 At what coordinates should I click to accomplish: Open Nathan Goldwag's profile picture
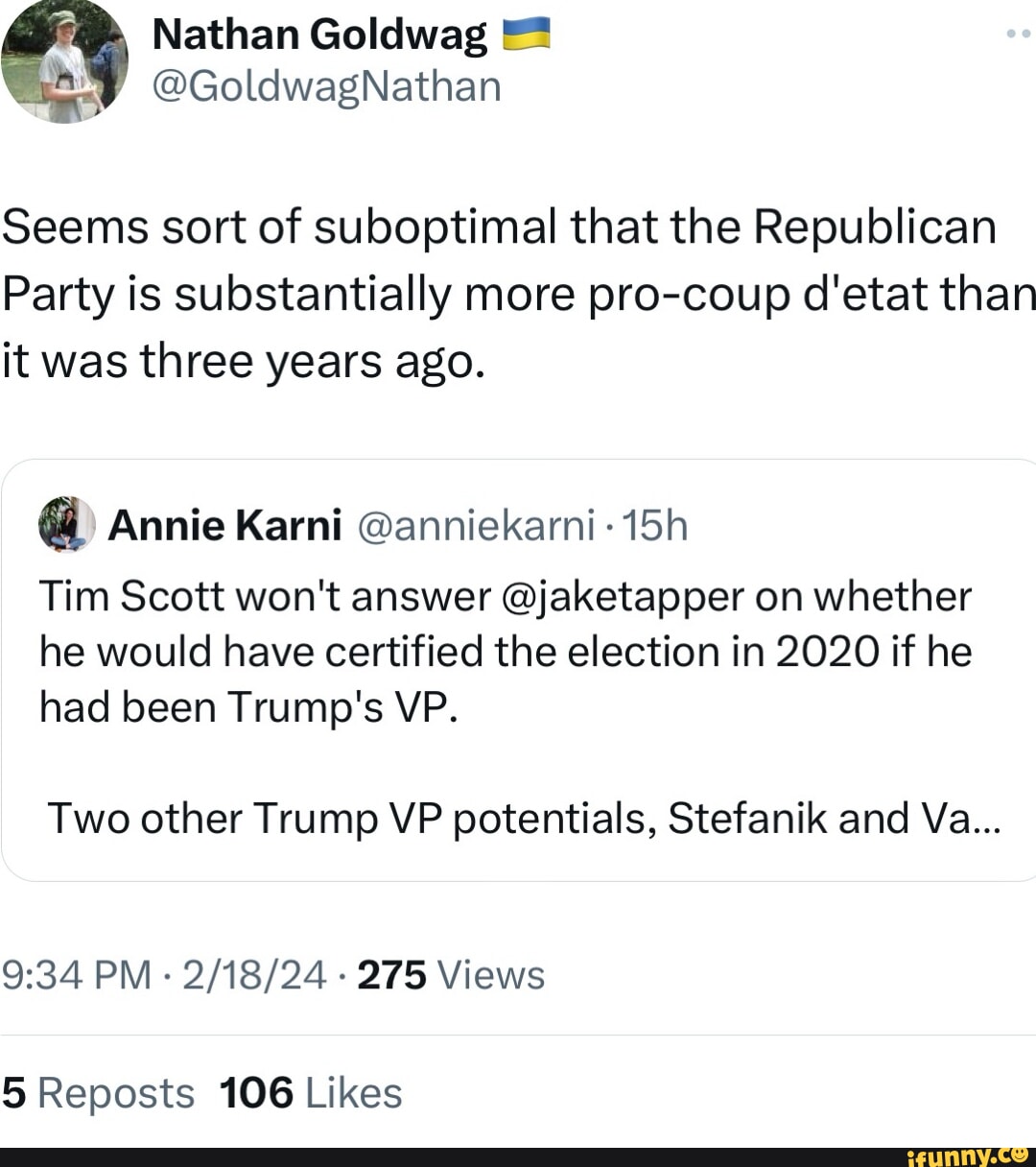coord(64,61)
